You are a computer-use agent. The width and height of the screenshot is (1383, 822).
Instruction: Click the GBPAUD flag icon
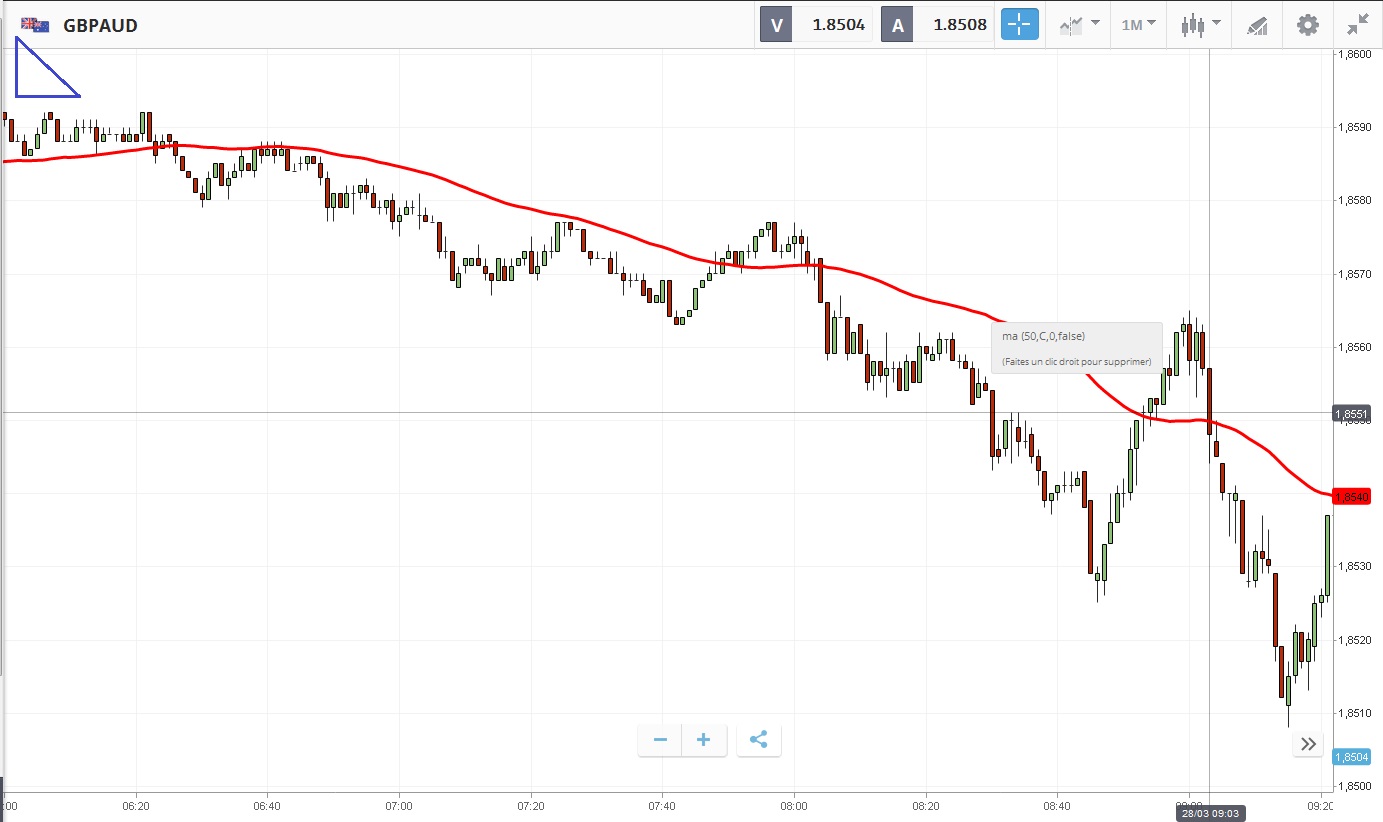tap(35, 25)
